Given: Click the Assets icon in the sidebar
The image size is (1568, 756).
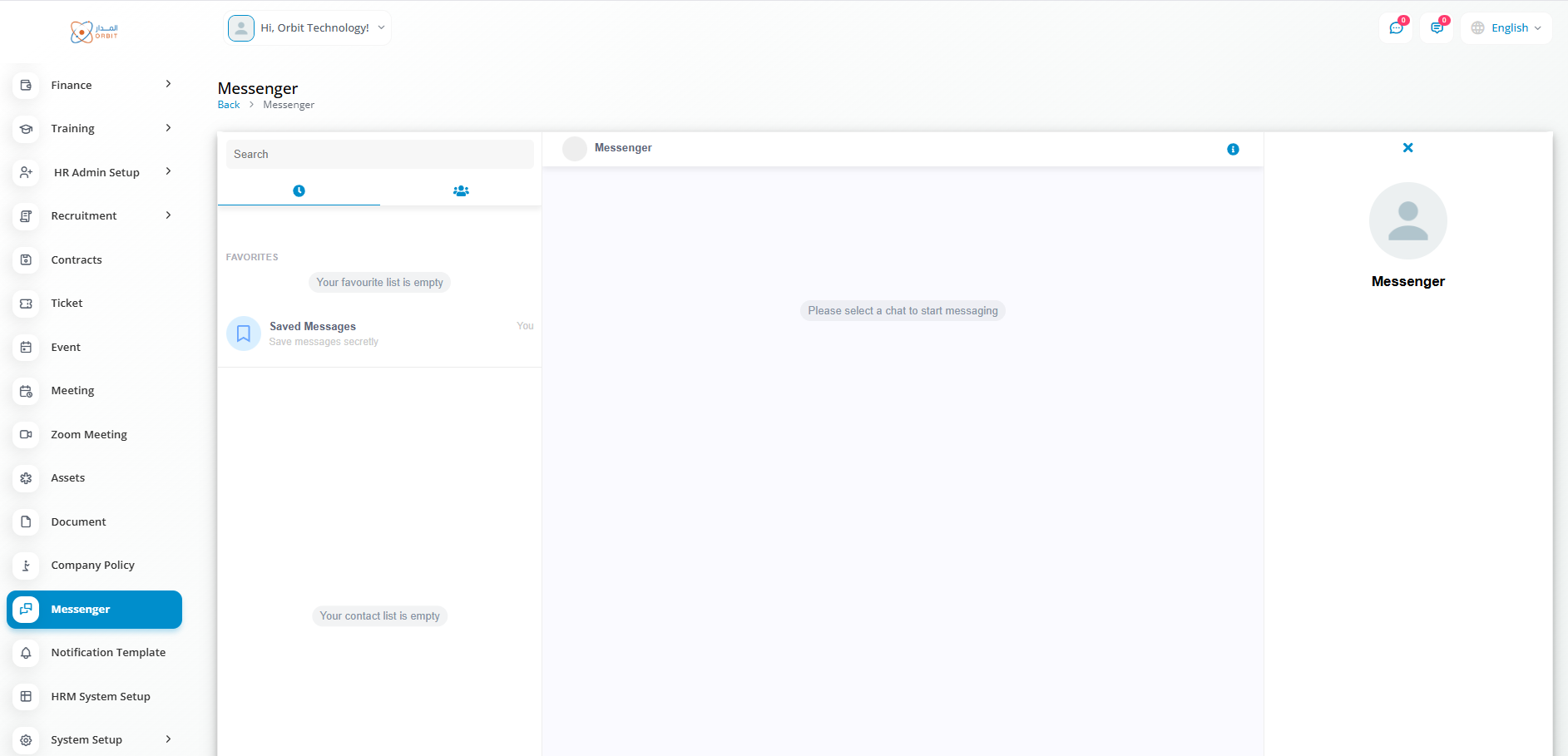Looking at the screenshot, I should tap(26, 478).
